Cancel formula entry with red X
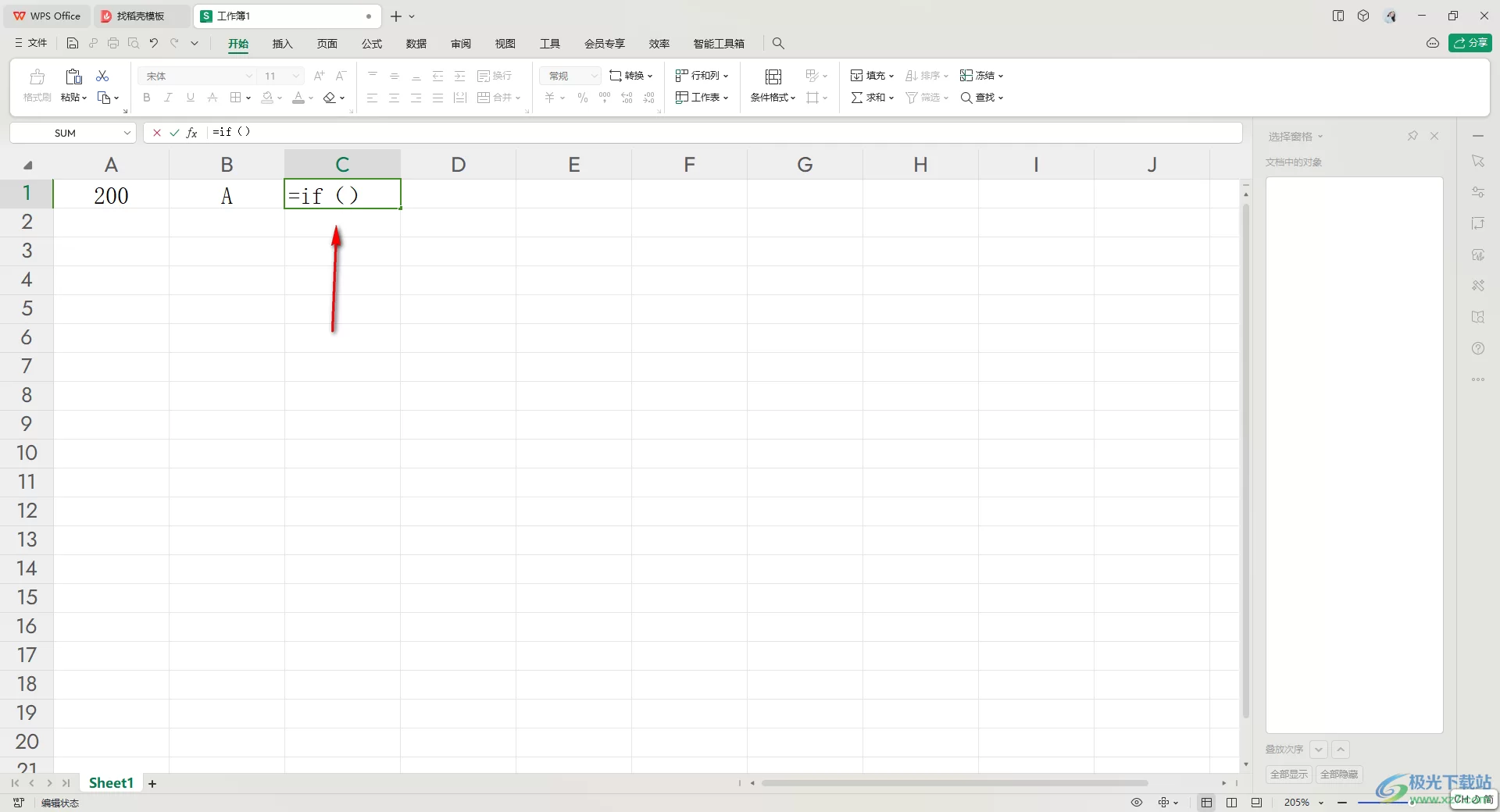The width and height of the screenshot is (1500, 812). [x=157, y=133]
